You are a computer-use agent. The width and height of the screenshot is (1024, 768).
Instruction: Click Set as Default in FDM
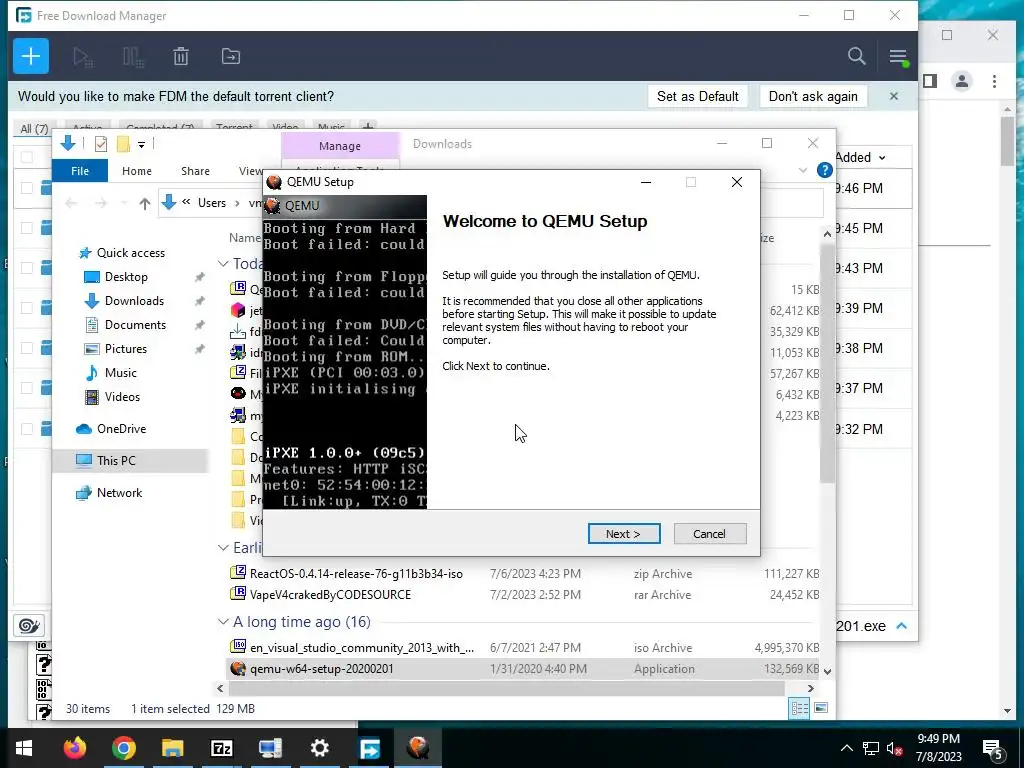click(697, 97)
